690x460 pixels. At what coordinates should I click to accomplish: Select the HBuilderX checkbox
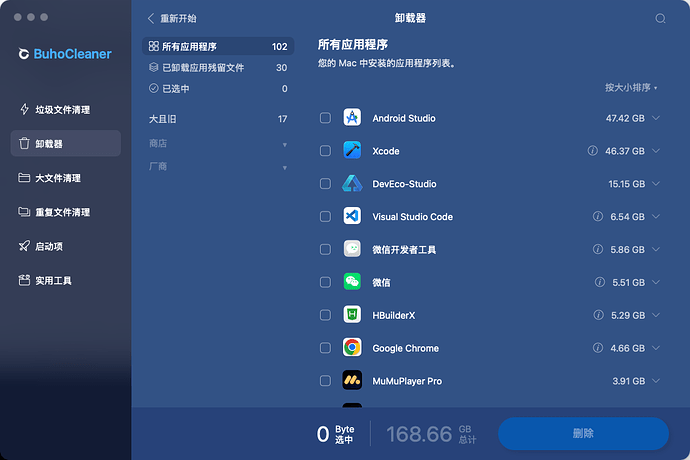pyautogui.click(x=325, y=315)
